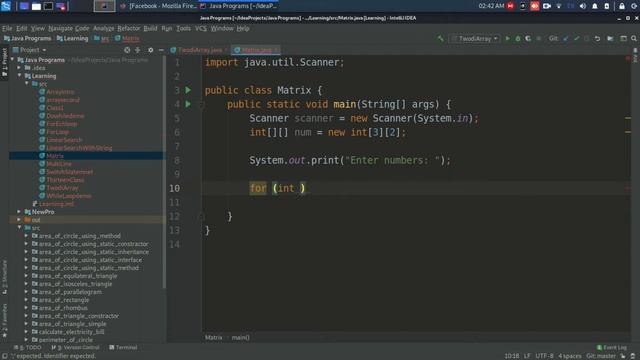Screen dimensions: 640x360
Task: Run class Matrix from the gutter arrow on line 3
Action: point(188,90)
